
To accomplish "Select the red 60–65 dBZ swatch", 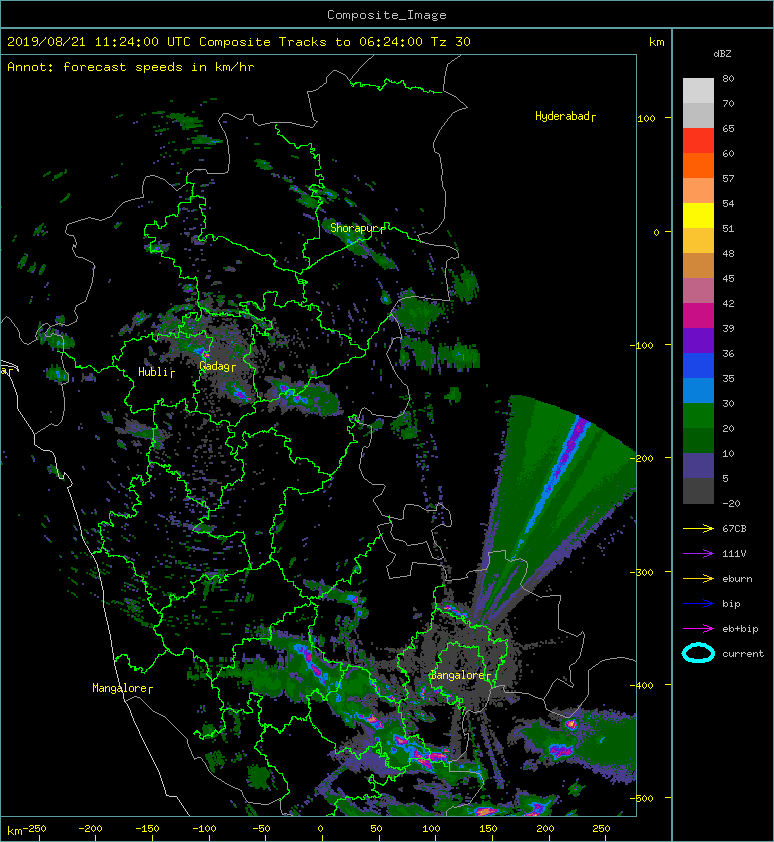I will pos(698,141).
